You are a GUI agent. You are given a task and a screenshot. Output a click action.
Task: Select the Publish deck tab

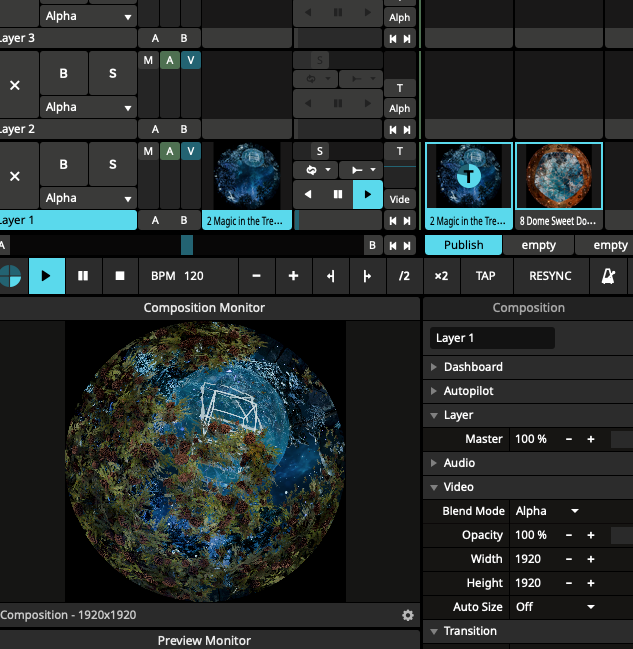coord(463,245)
